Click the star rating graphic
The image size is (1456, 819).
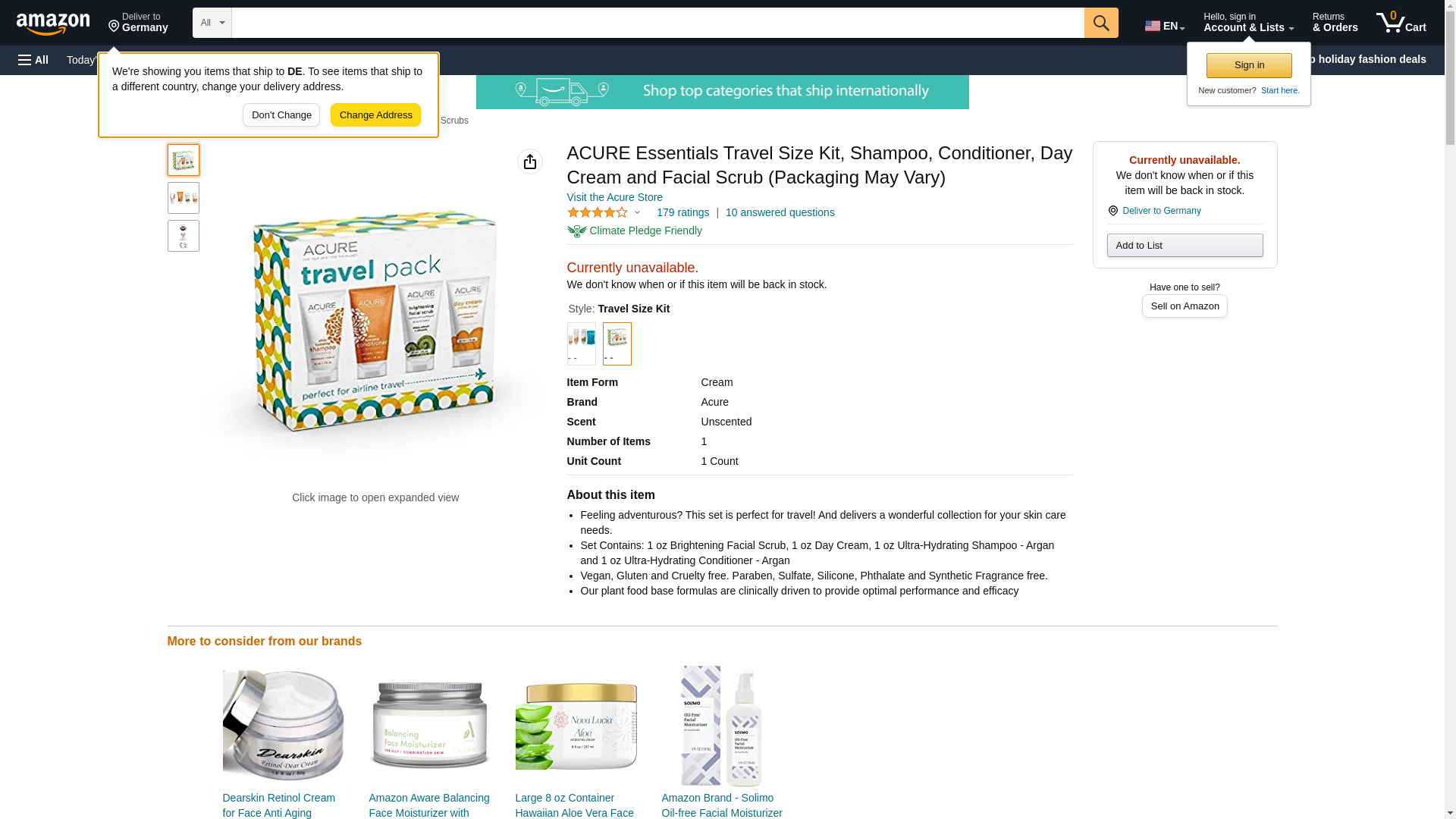598,213
